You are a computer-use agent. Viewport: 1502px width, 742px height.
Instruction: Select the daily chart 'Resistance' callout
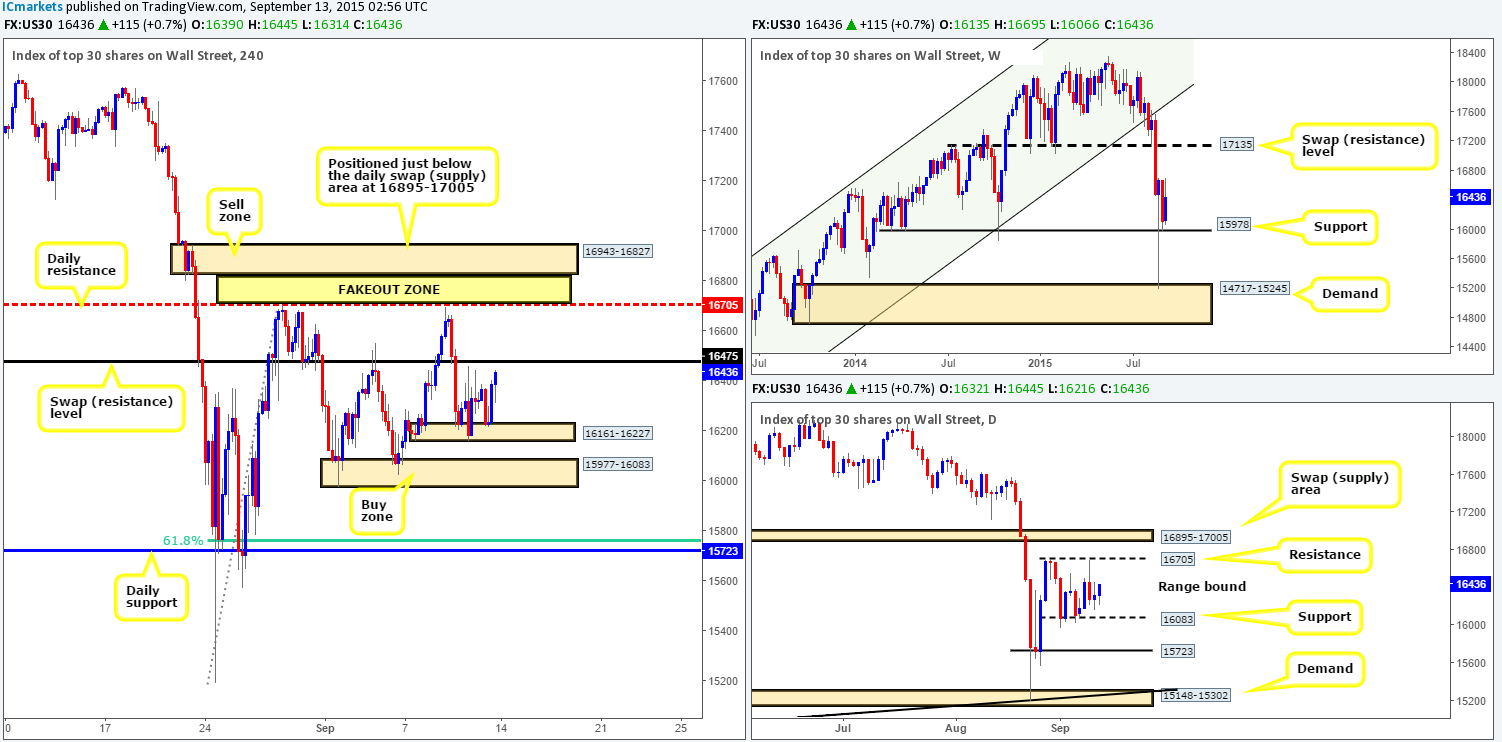pos(1326,555)
